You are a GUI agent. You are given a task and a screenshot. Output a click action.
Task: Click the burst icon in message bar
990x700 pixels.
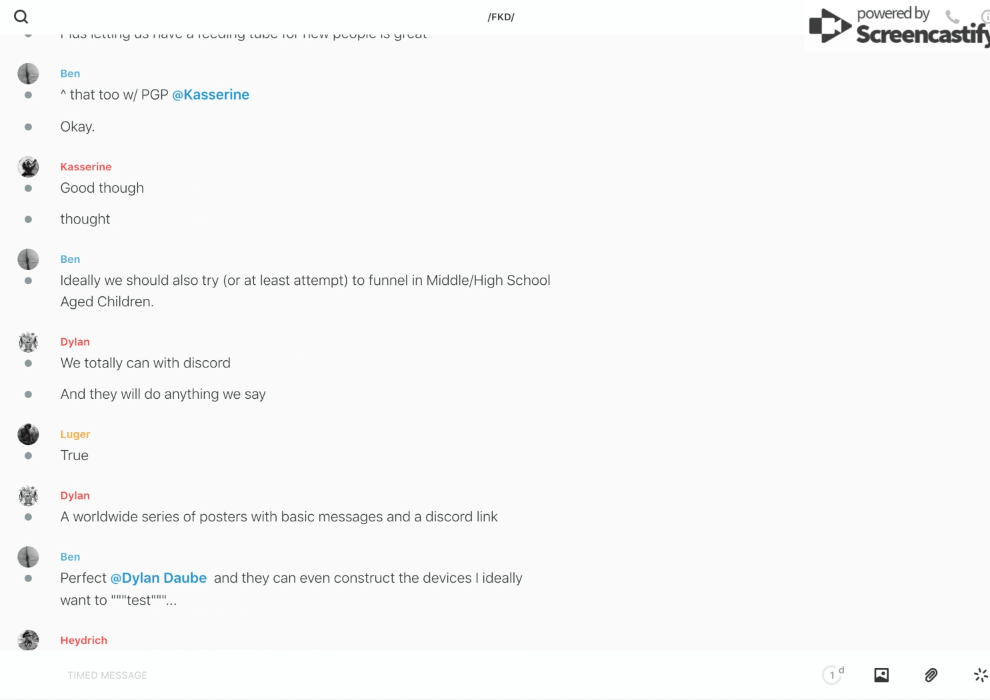tap(980, 675)
